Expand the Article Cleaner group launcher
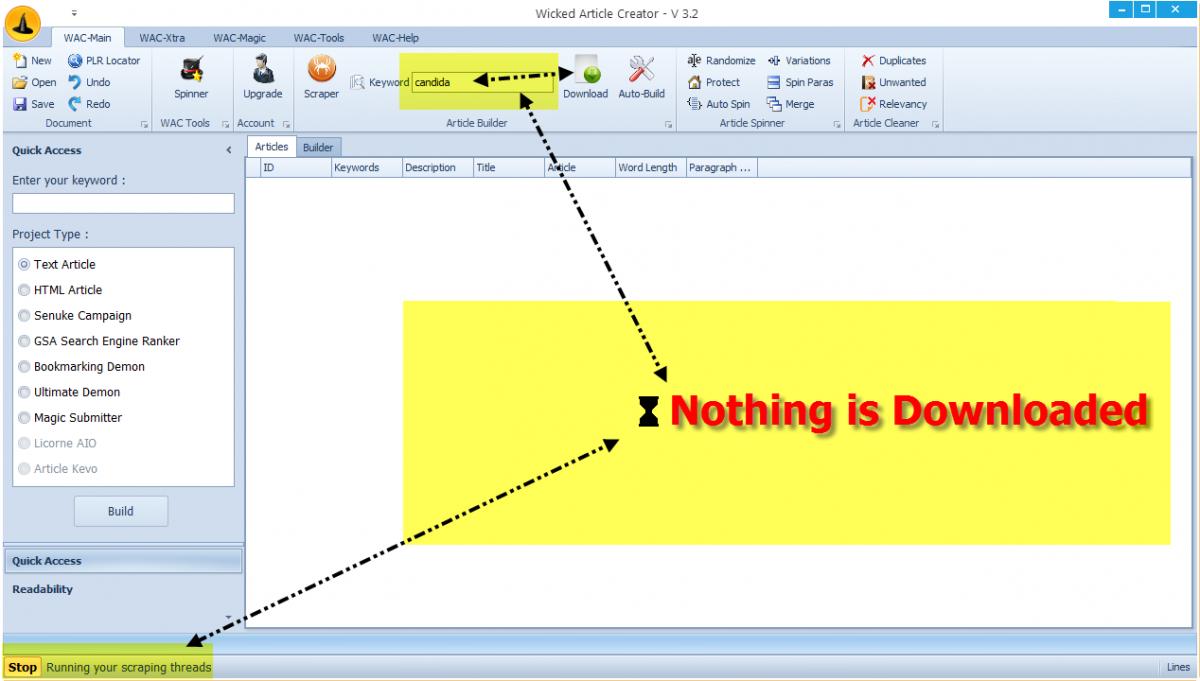 click(x=936, y=124)
